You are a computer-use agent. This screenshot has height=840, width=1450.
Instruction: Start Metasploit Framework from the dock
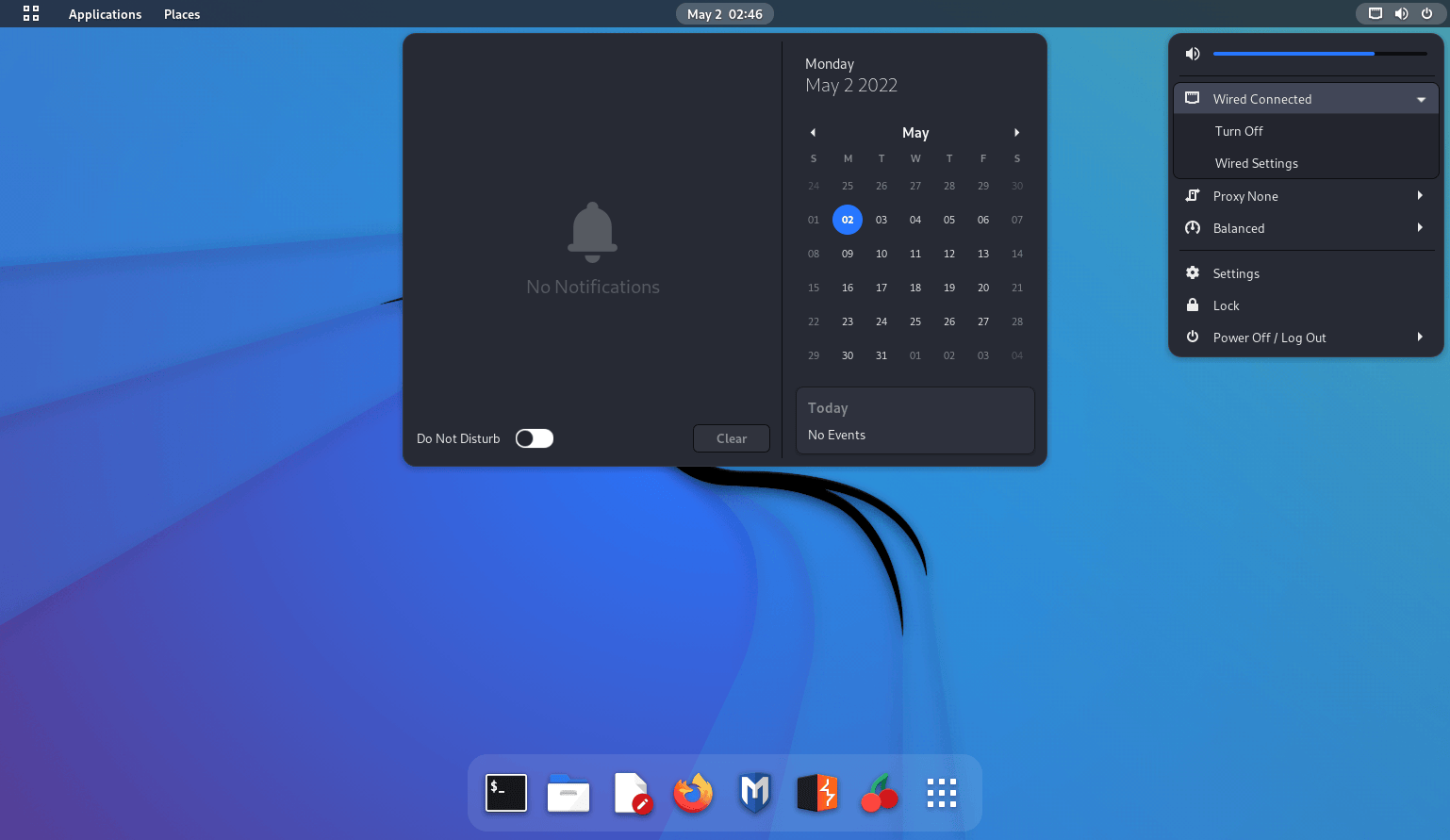[x=755, y=793]
